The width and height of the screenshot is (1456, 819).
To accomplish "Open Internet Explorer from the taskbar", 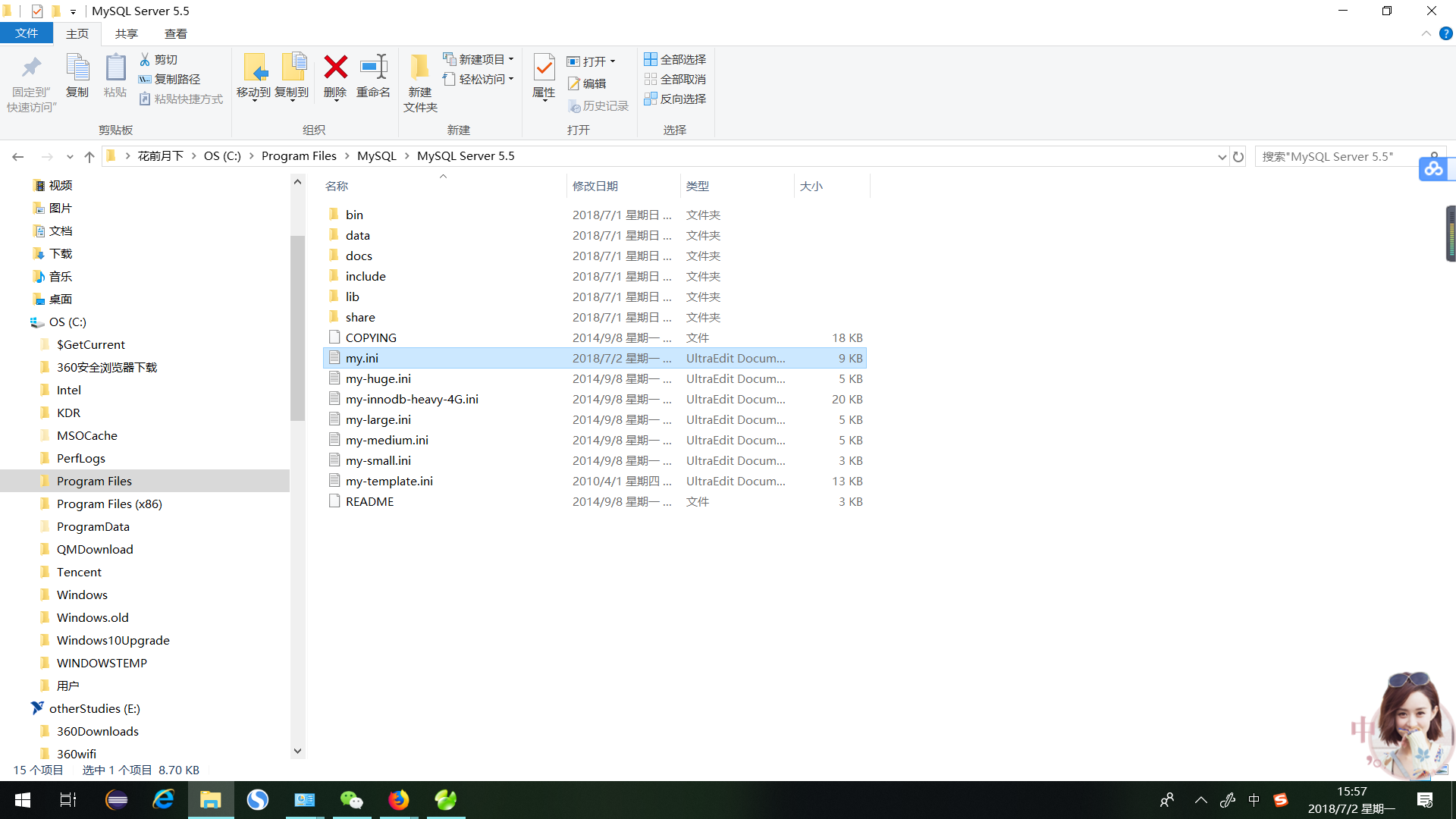I will pyautogui.click(x=164, y=800).
